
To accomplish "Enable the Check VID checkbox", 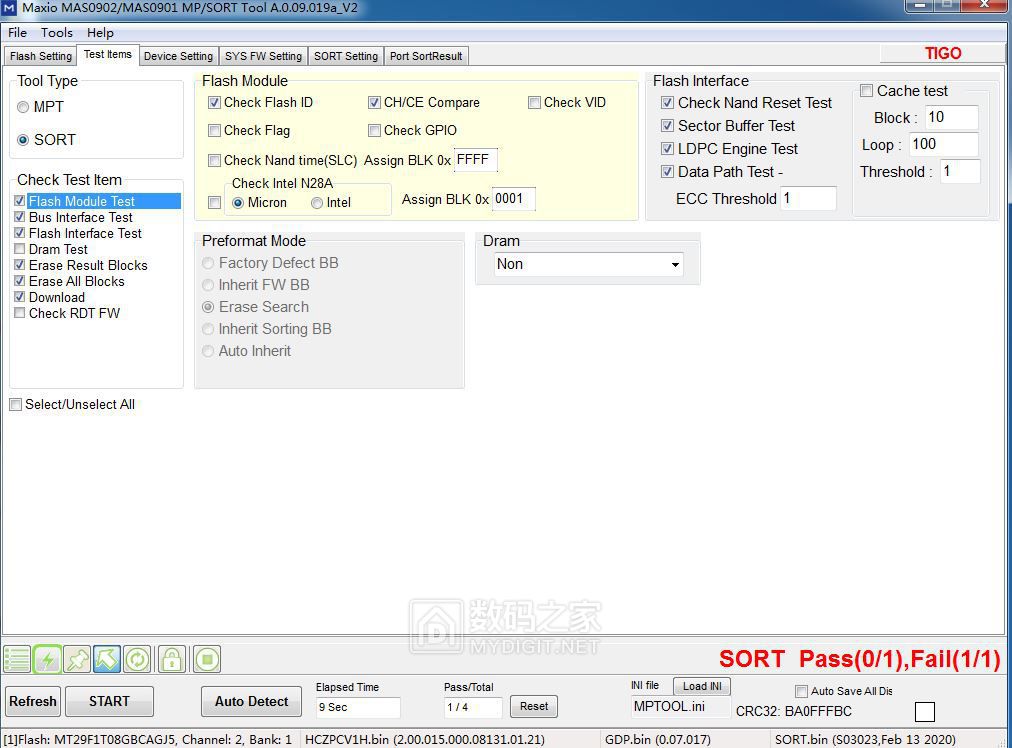I will [535, 102].
